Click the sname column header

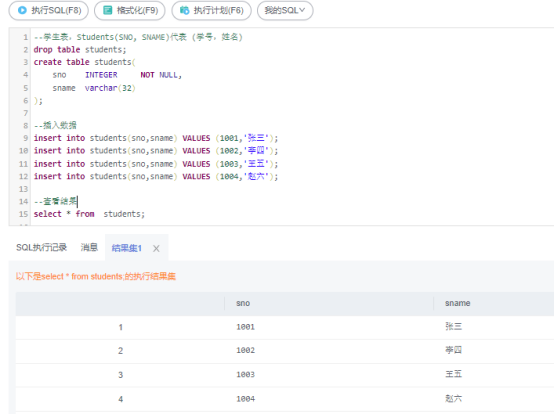click(x=458, y=303)
